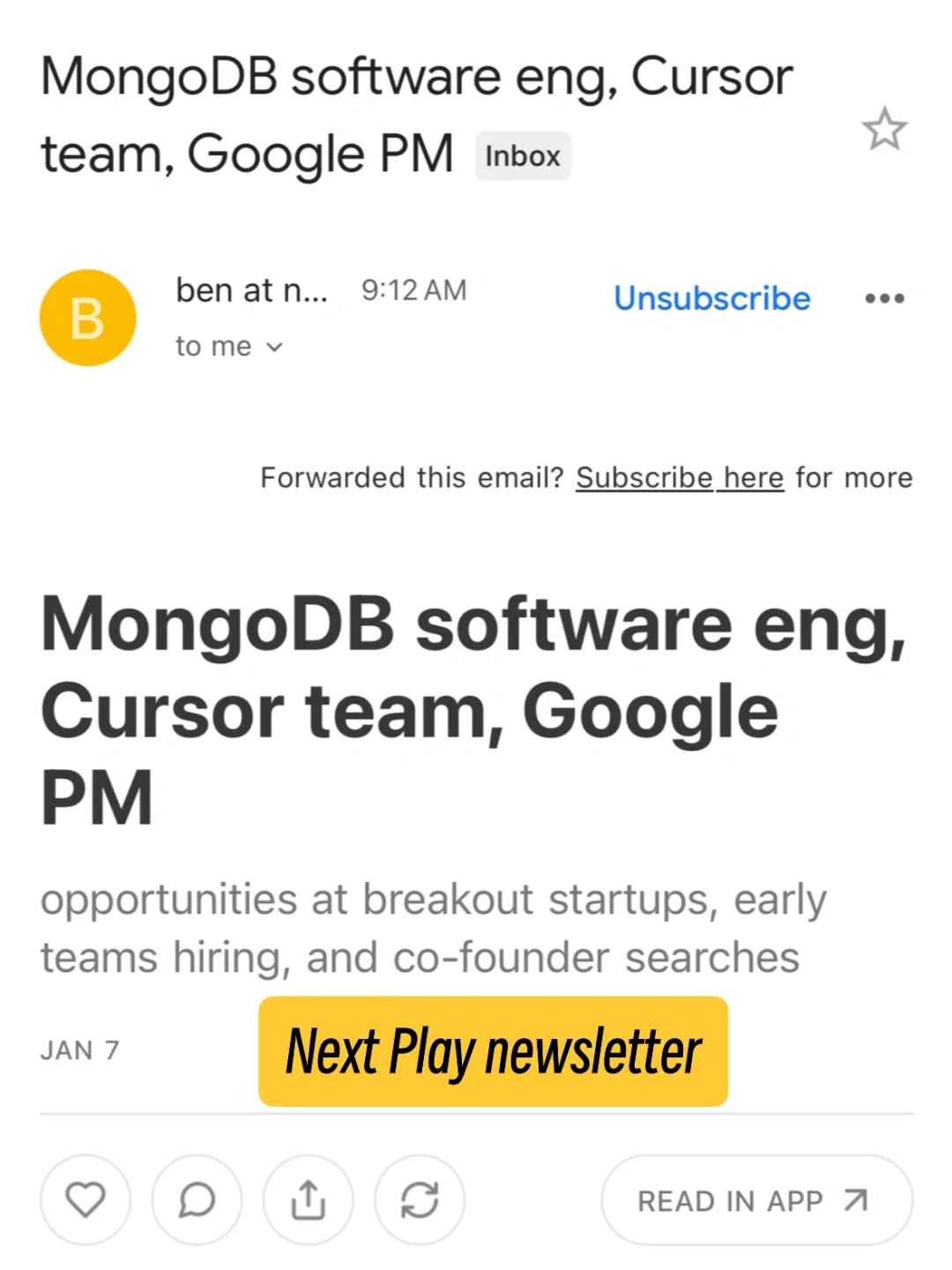This screenshot has width=952, height=1270.
Task: Open the 'Subscribe here' link
Action: pos(680,477)
